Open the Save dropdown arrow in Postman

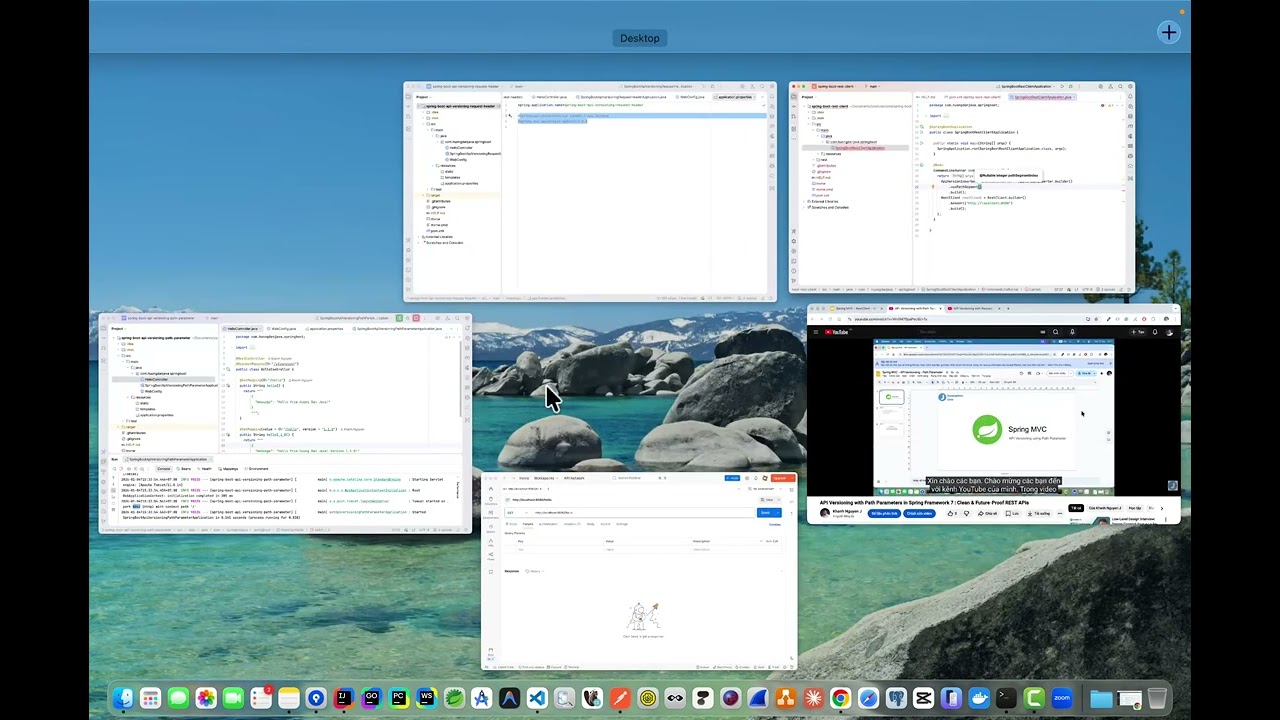point(778,500)
